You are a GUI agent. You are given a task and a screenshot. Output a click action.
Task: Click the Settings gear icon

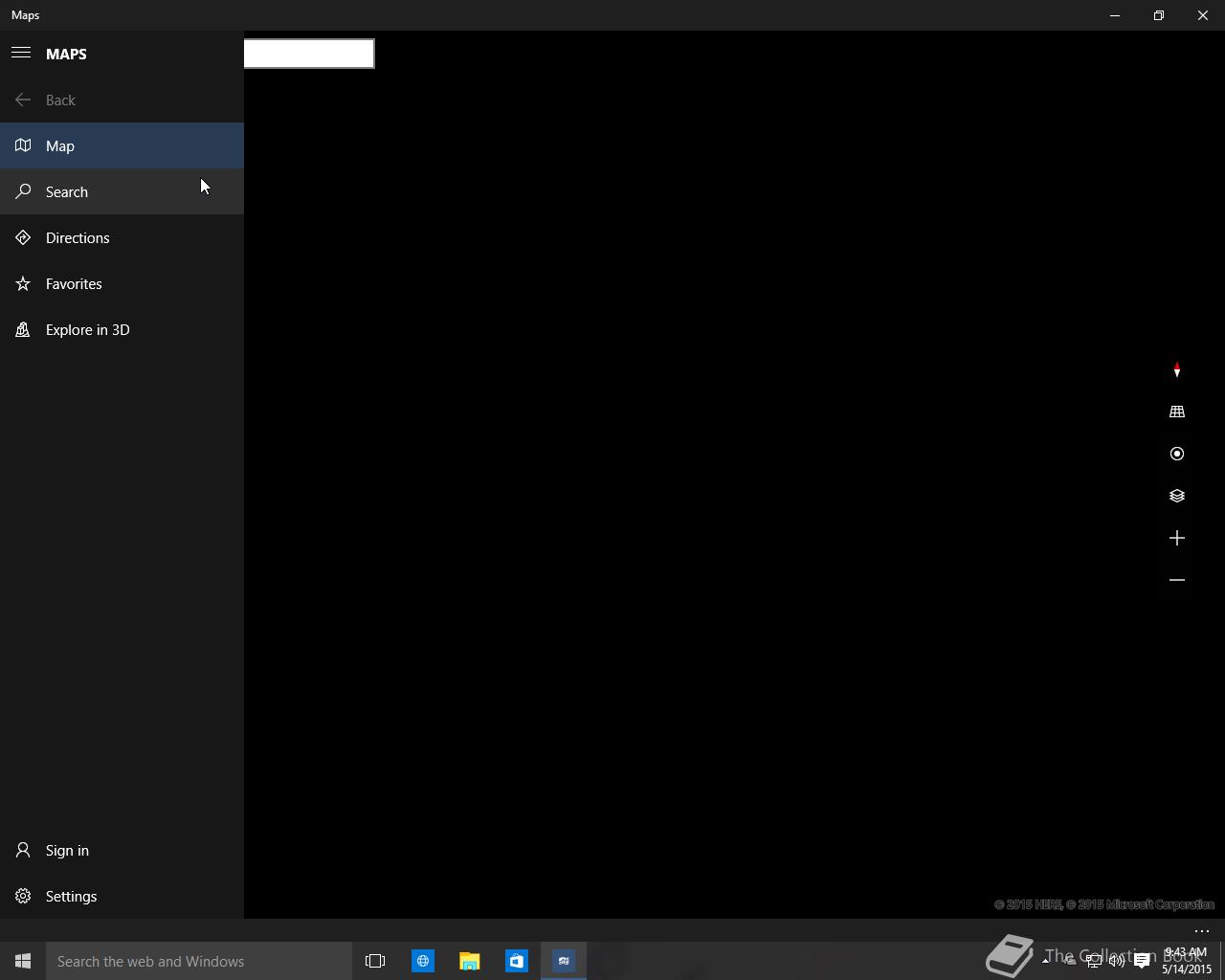(23, 896)
